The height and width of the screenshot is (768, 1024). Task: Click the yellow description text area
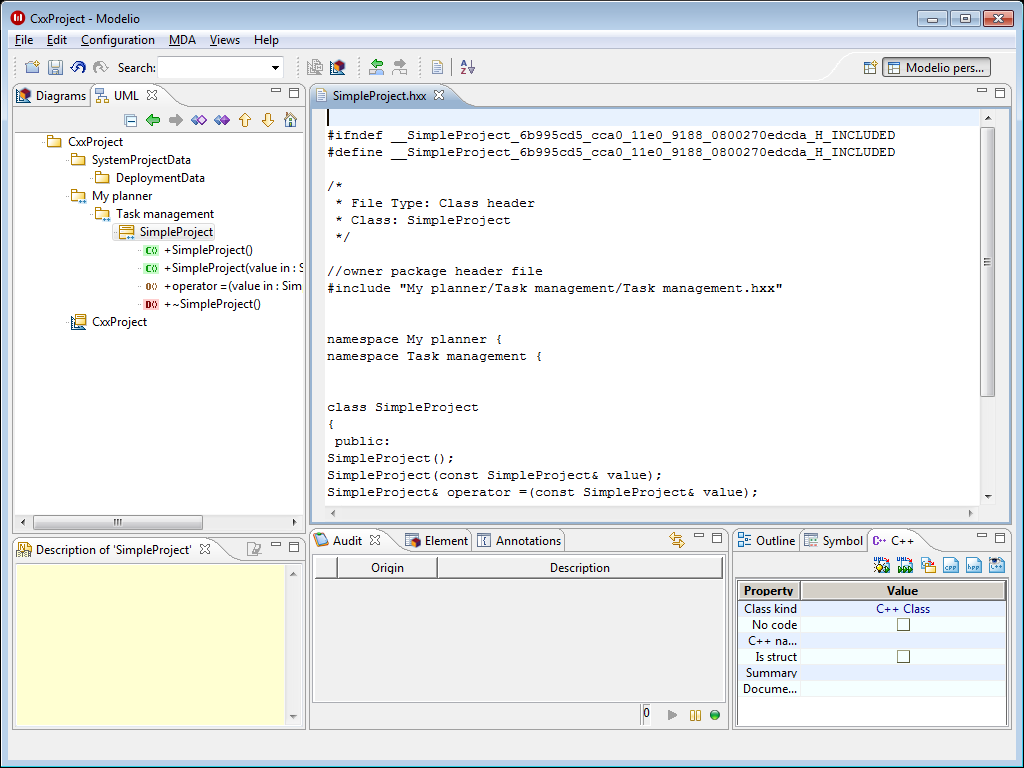point(150,645)
